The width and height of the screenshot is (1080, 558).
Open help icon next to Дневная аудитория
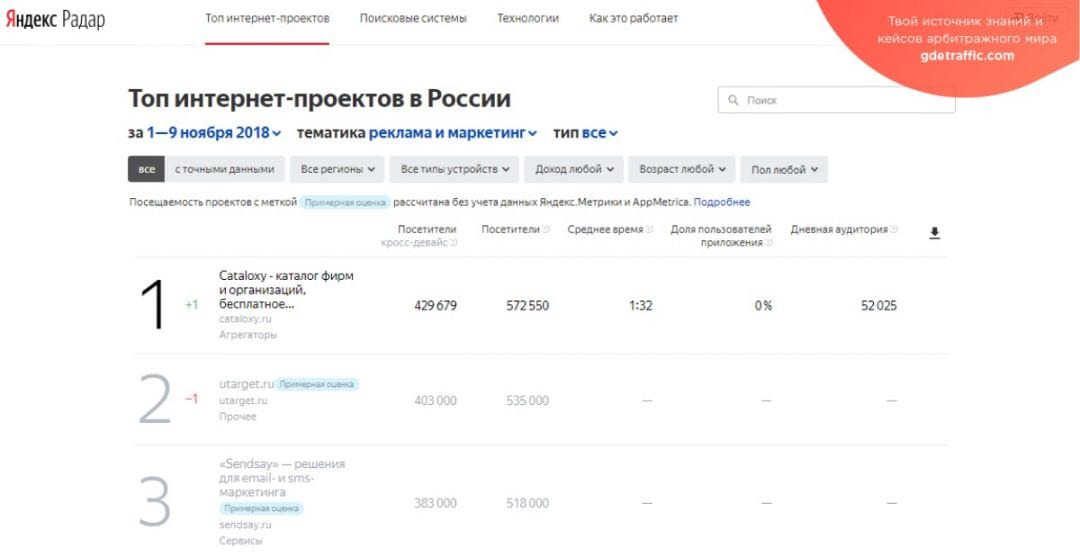[x=893, y=229]
